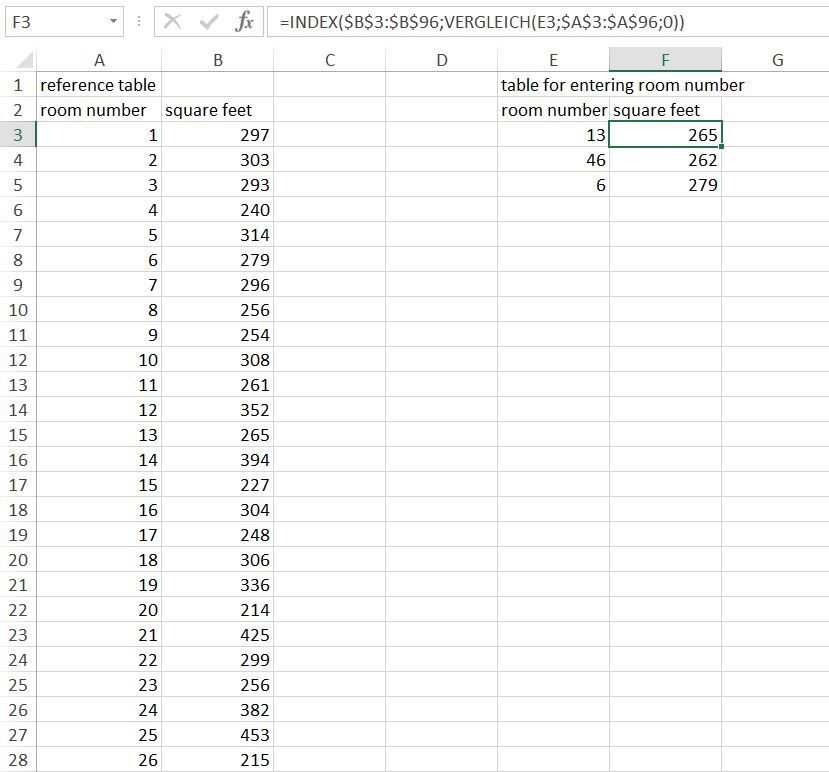829x772 pixels.
Task: Click 'square feet' header in column B
Action: (x=217, y=110)
